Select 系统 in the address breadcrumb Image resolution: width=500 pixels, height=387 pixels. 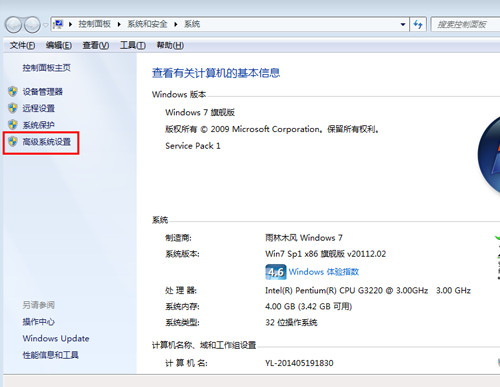192,24
